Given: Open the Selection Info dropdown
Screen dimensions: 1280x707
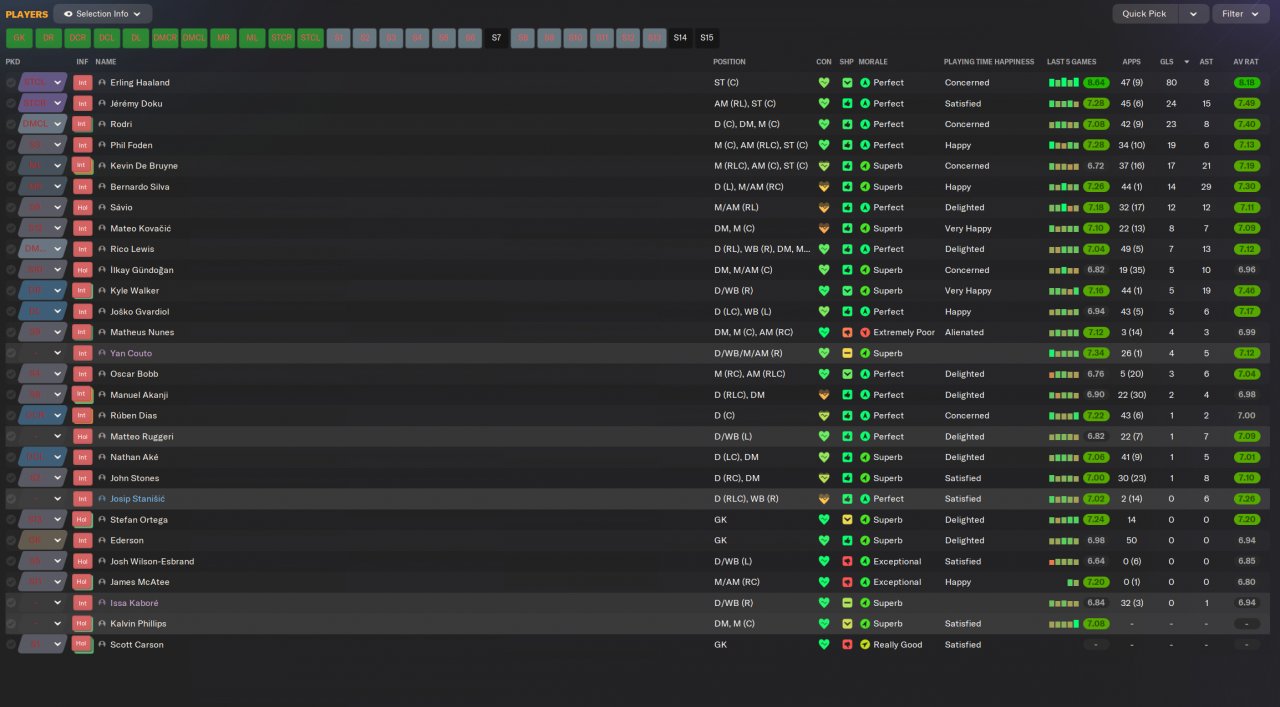Looking at the screenshot, I should [x=103, y=14].
